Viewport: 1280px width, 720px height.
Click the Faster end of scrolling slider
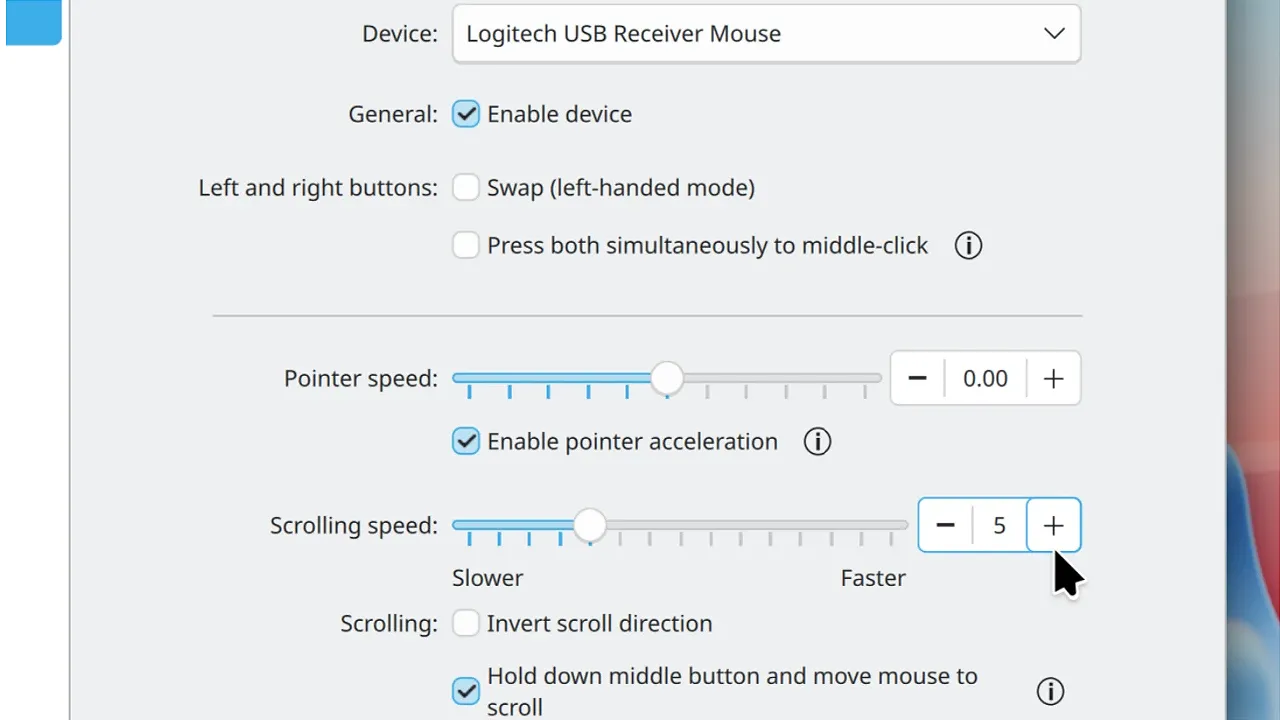pyautogui.click(x=873, y=578)
